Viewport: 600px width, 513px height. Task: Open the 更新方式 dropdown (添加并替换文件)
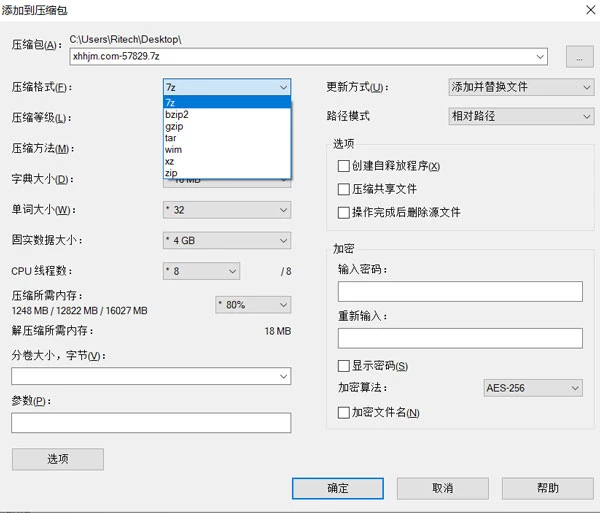521,87
